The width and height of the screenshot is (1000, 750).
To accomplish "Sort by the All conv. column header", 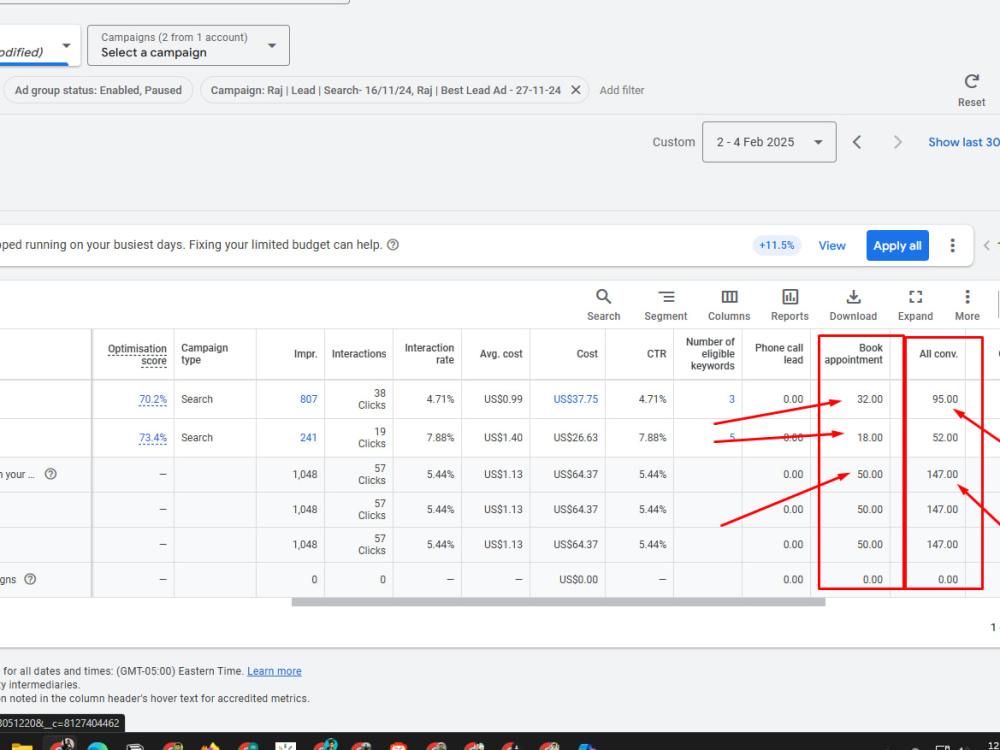I will click(x=938, y=354).
